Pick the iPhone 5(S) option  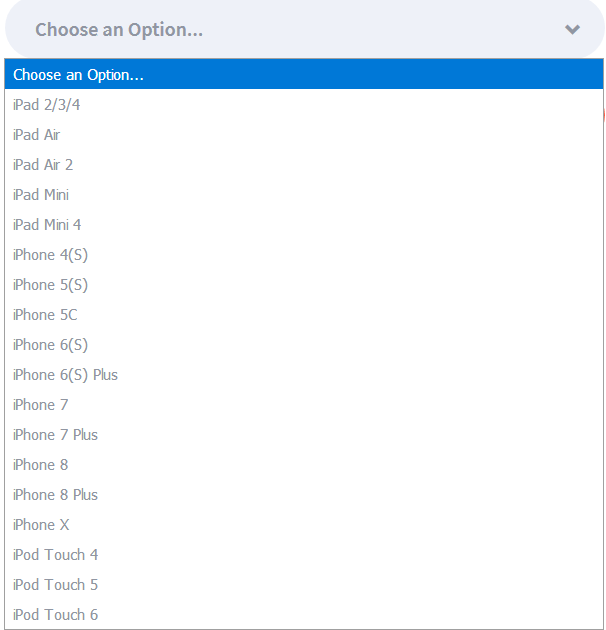pos(50,285)
